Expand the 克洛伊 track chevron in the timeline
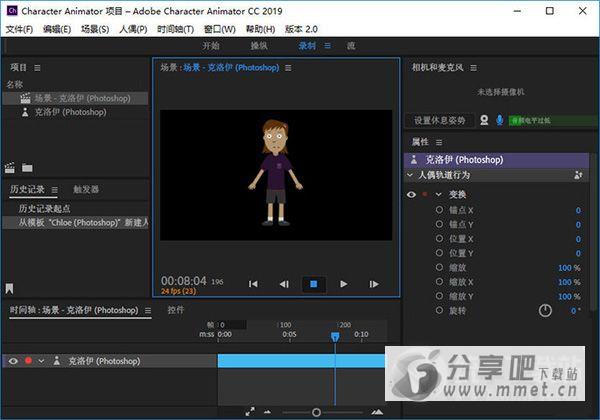 click(41, 361)
